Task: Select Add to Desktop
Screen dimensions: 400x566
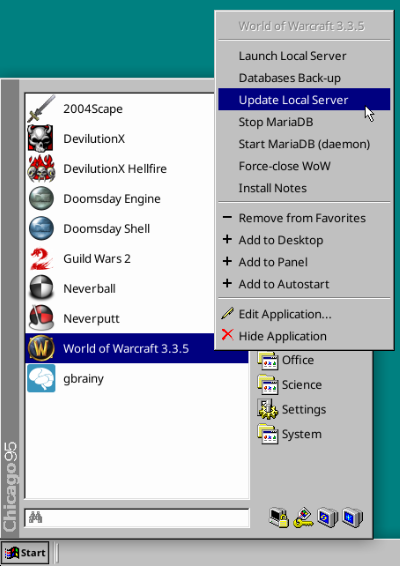Action: tap(304, 240)
